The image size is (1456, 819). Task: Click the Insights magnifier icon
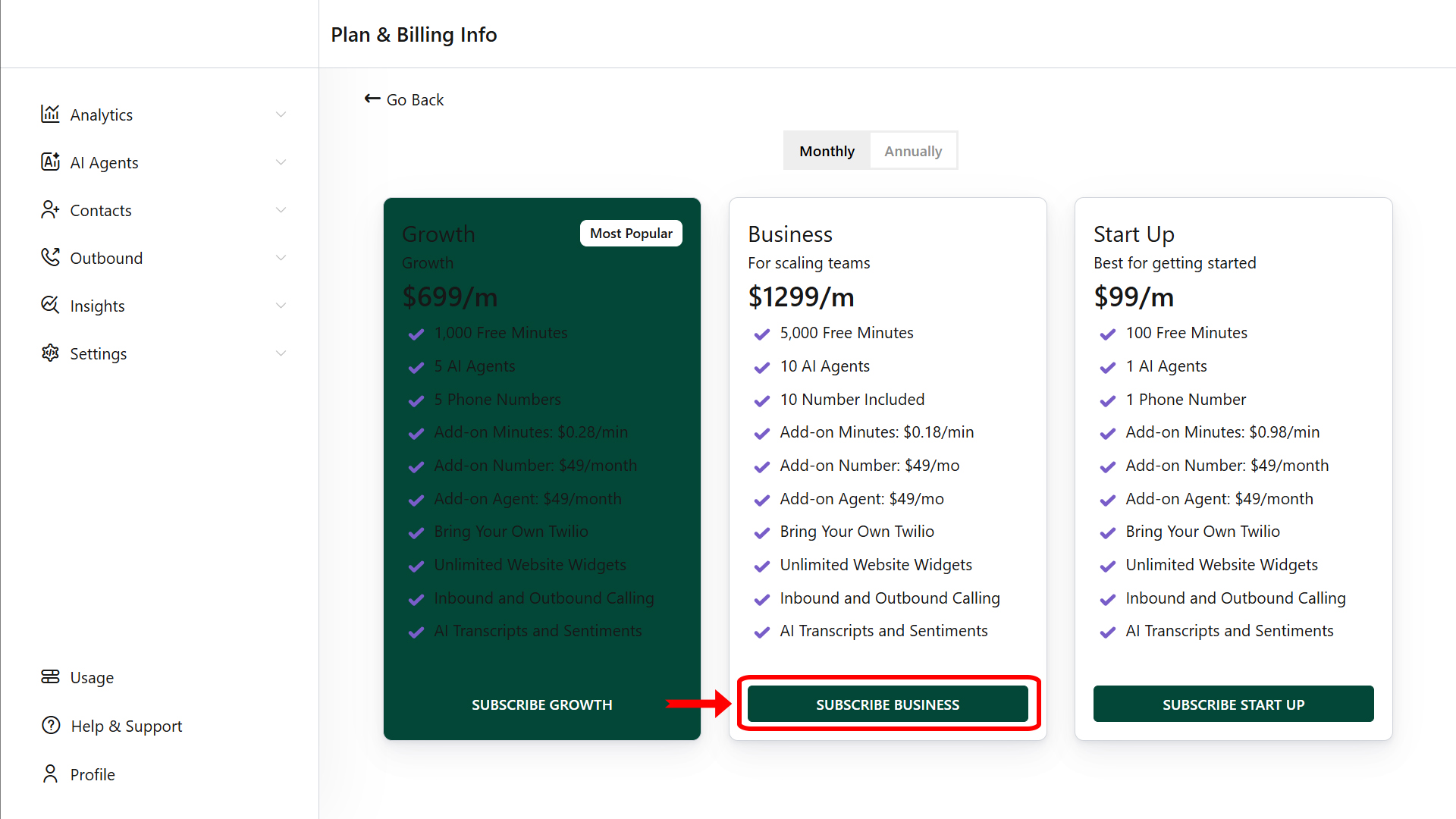[50, 305]
